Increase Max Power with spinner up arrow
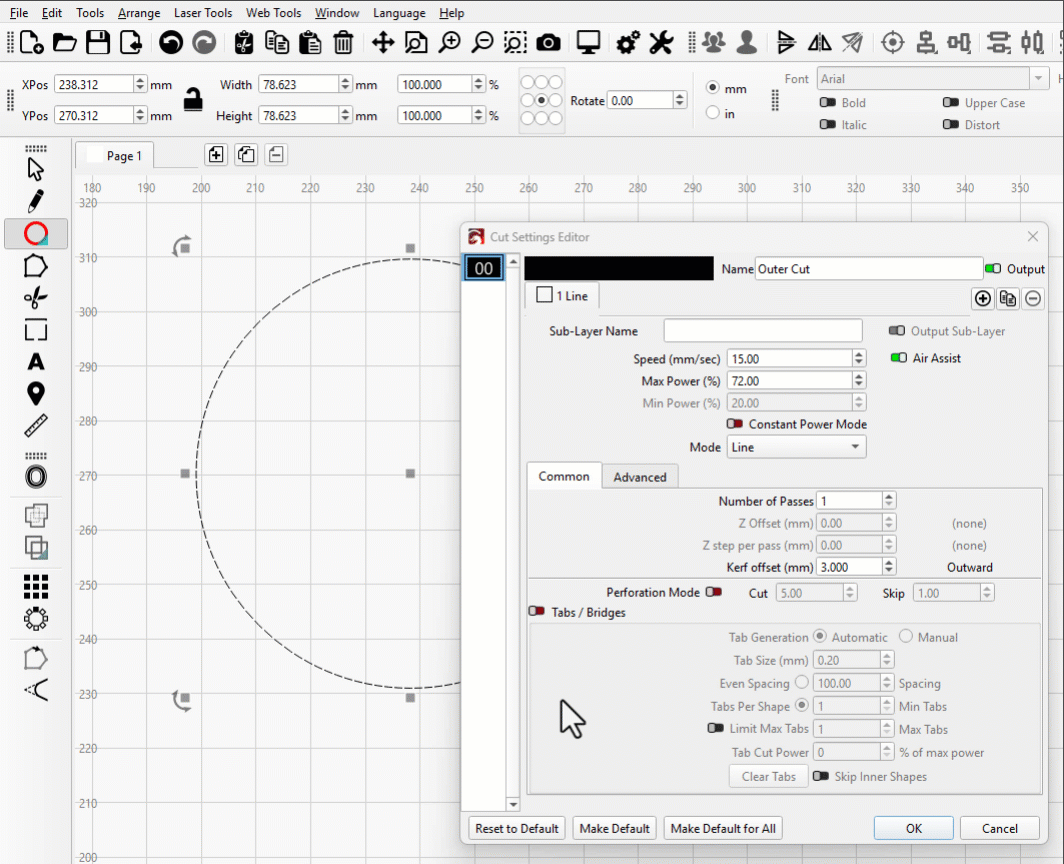The width and height of the screenshot is (1064, 864). [x=859, y=377]
